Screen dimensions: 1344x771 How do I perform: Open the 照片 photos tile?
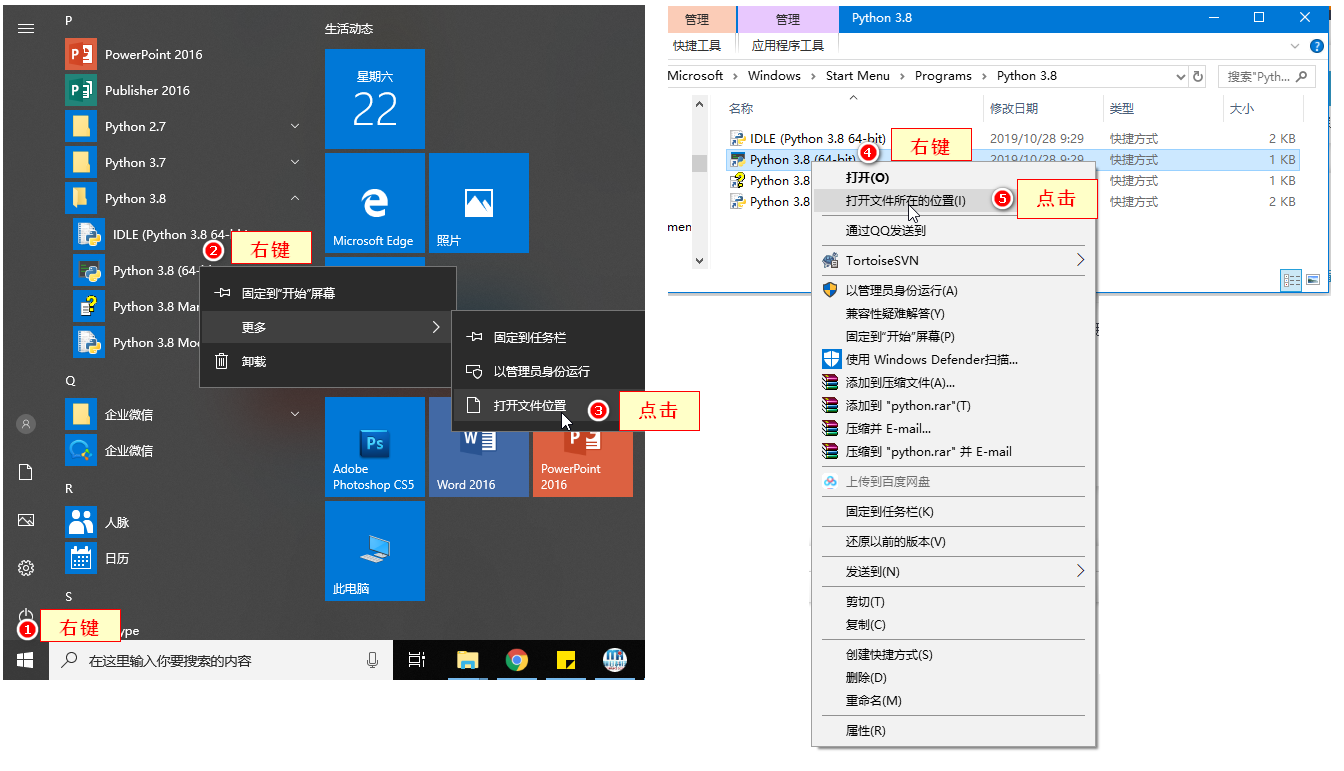(479, 203)
